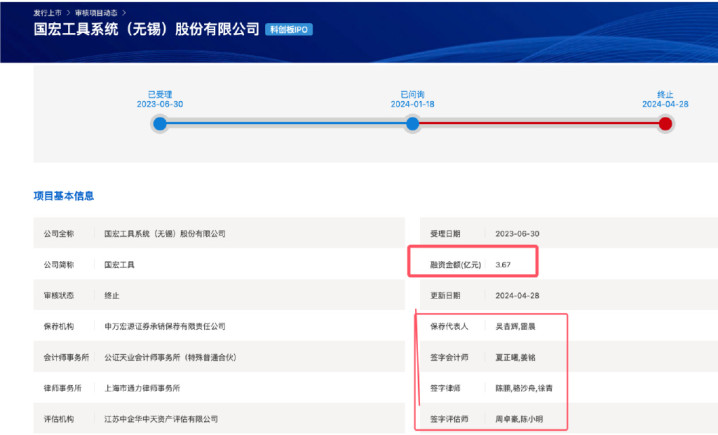The image size is (718, 435).
Task: Click the financing amount value 3.67
Action: coord(503,265)
